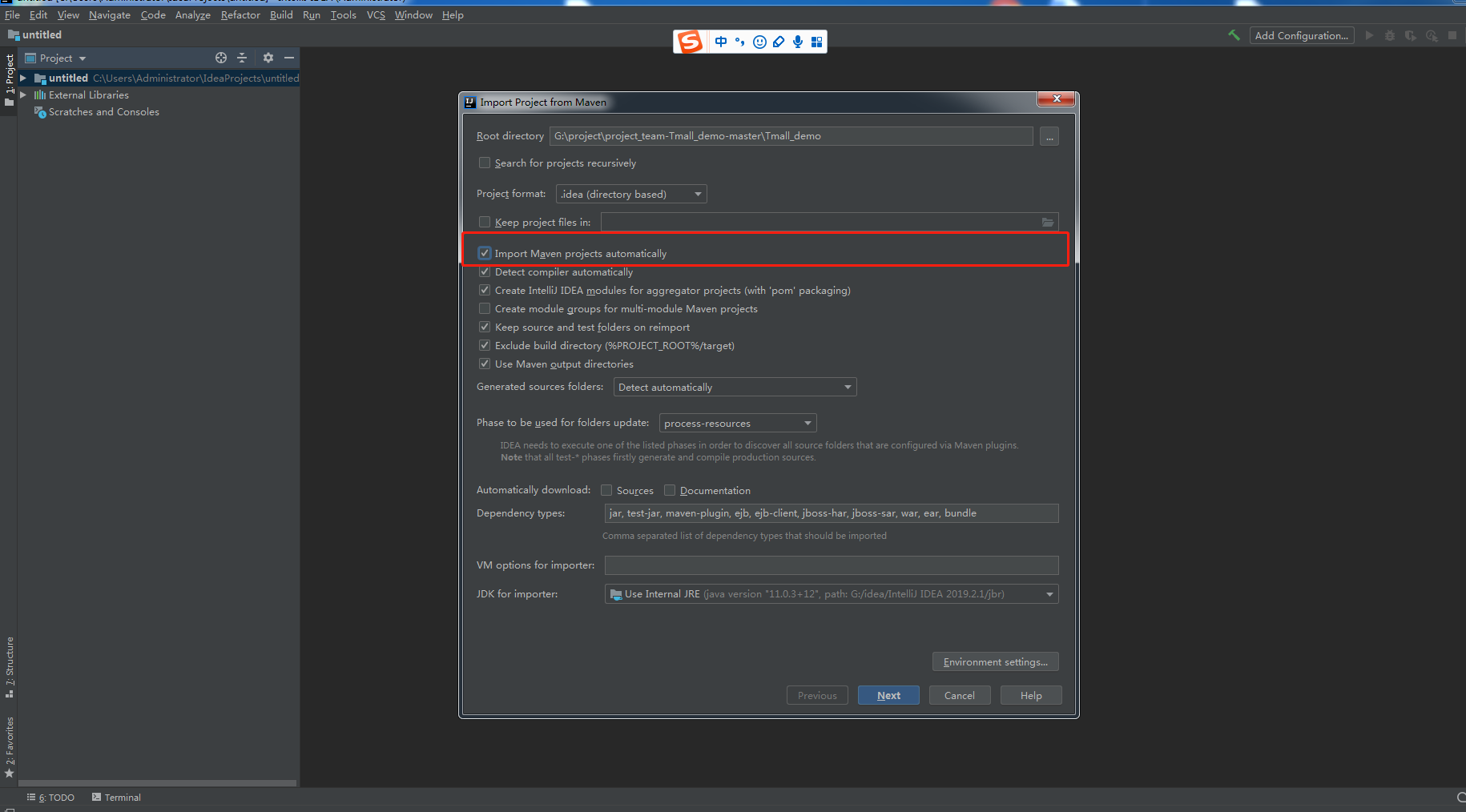Click the locate/scroll-from-source crosshair icon
This screenshot has height=812, width=1466.
click(221, 58)
